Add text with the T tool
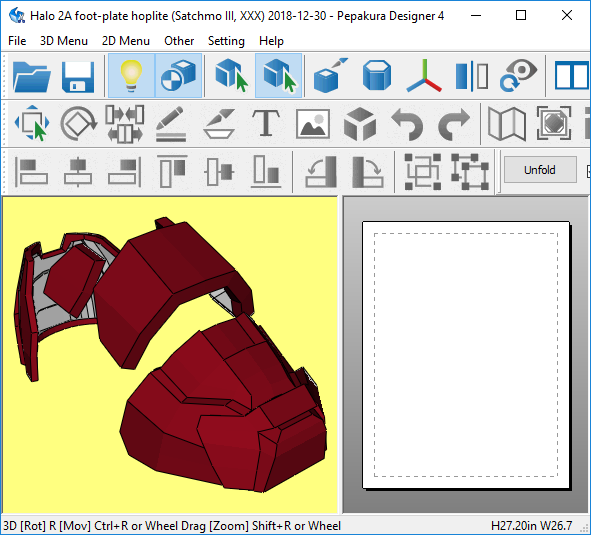This screenshot has height=535, width=591. pos(266,123)
